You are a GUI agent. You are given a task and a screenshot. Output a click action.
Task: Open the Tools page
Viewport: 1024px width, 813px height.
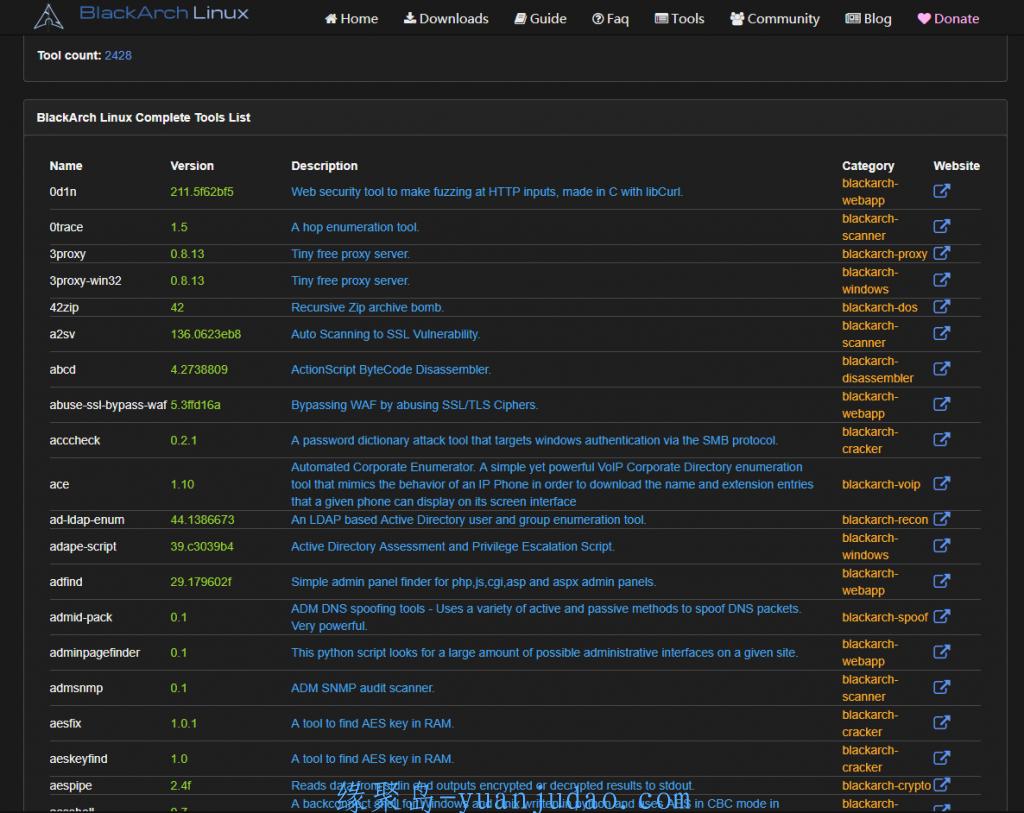[679, 18]
